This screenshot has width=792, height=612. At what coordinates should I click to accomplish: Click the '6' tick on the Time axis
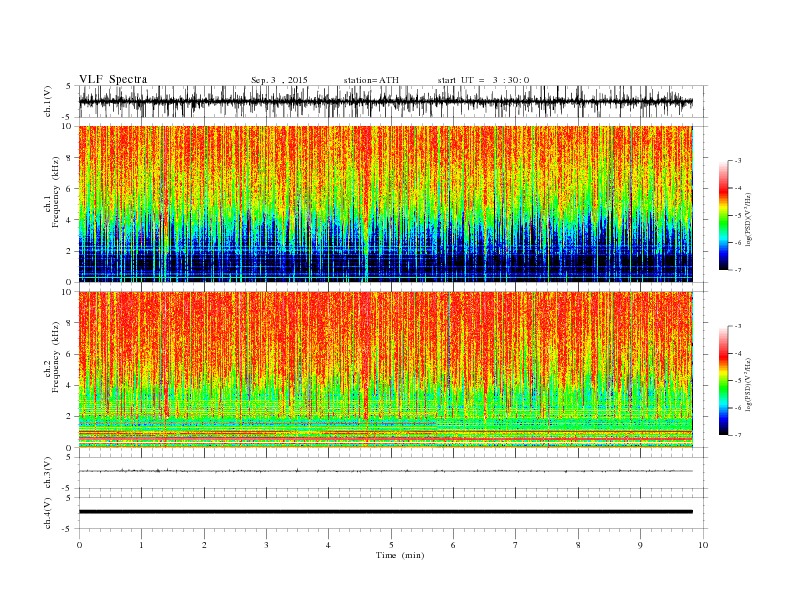453,545
